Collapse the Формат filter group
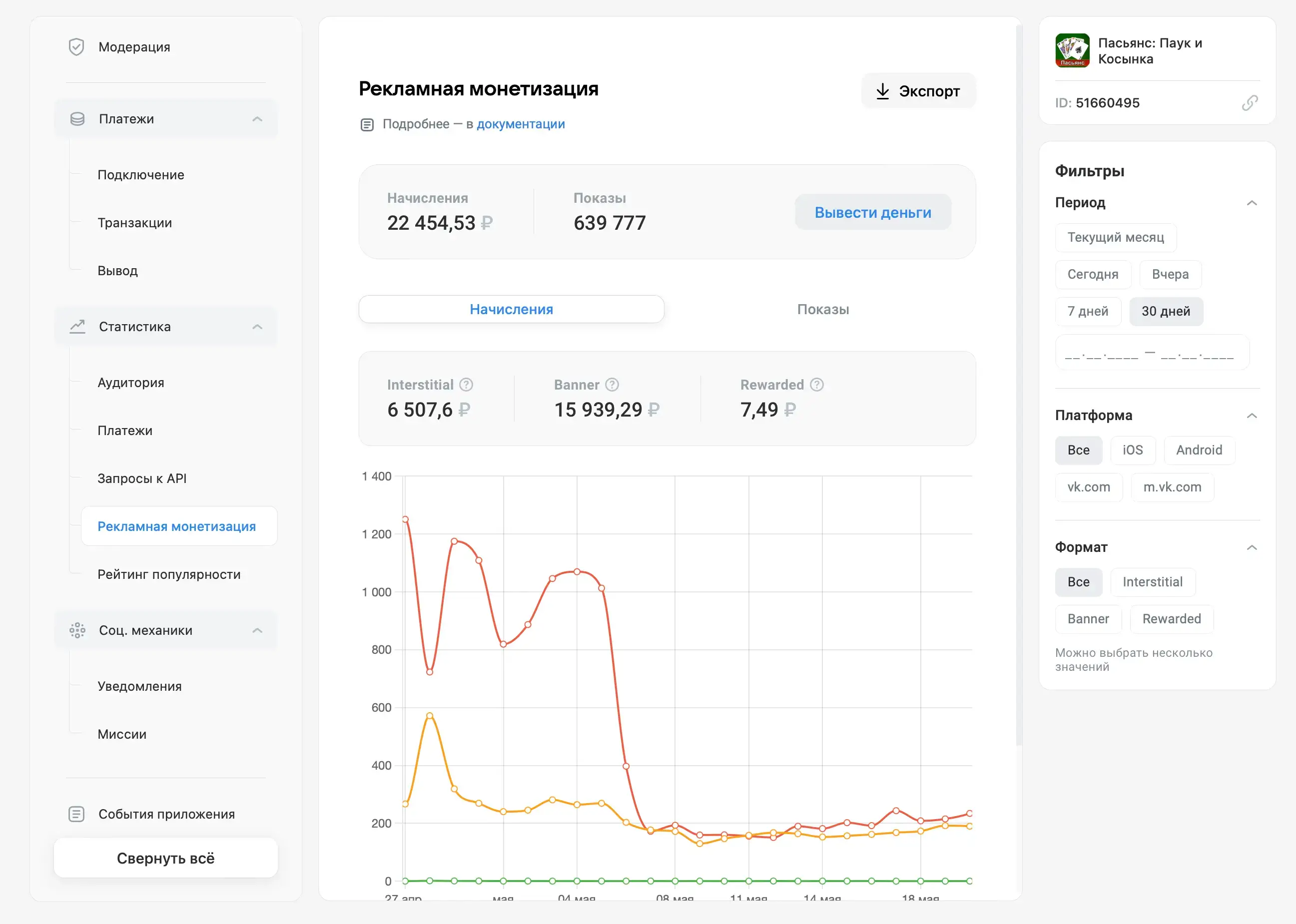 pos(1252,547)
